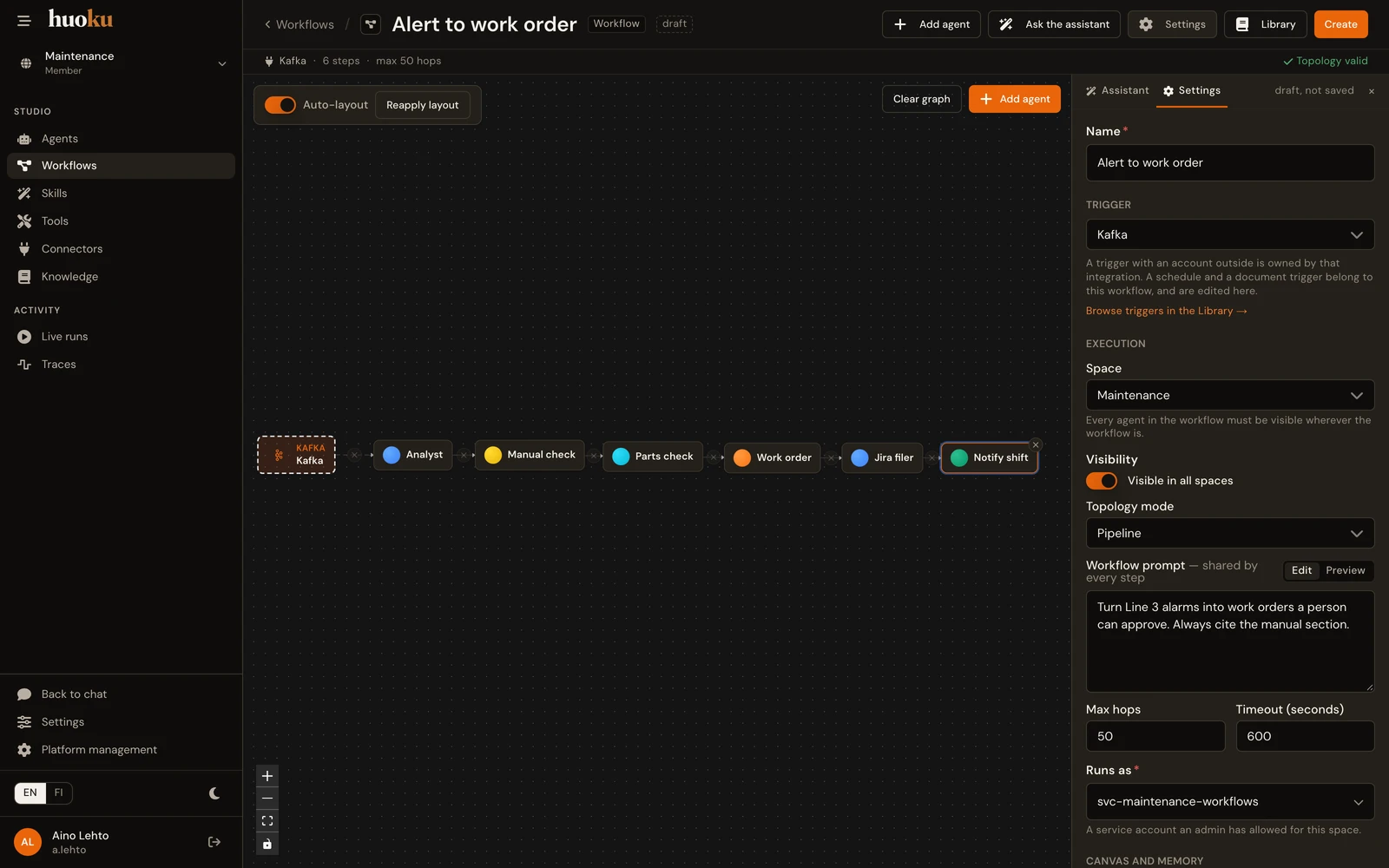1389x868 pixels.
Task: Open Workflows in the sidebar
Action: coord(121,166)
